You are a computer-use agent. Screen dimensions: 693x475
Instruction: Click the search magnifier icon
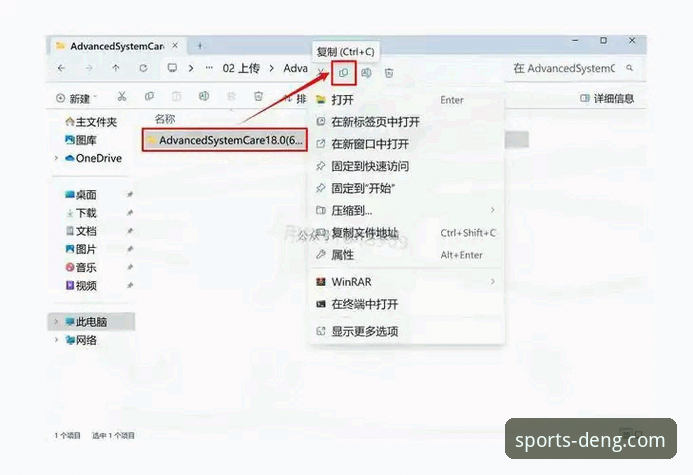click(630, 68)
